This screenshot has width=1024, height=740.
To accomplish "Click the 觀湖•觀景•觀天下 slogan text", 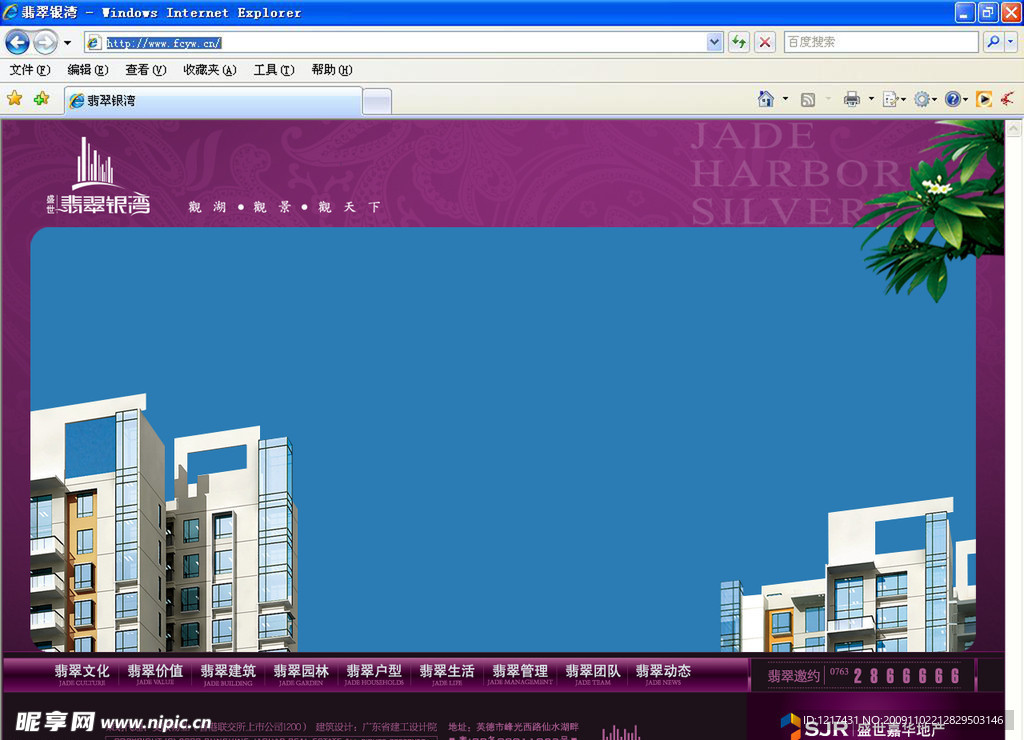I will tap(284, 207).
